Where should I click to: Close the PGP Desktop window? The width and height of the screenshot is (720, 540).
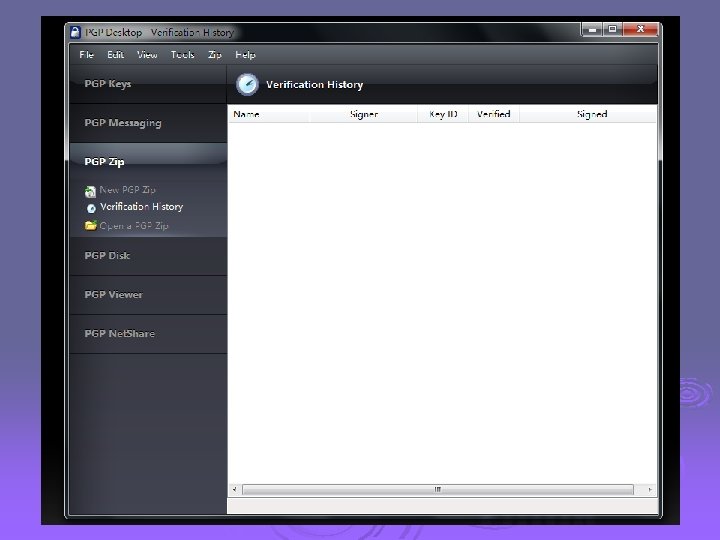[641, 29]
